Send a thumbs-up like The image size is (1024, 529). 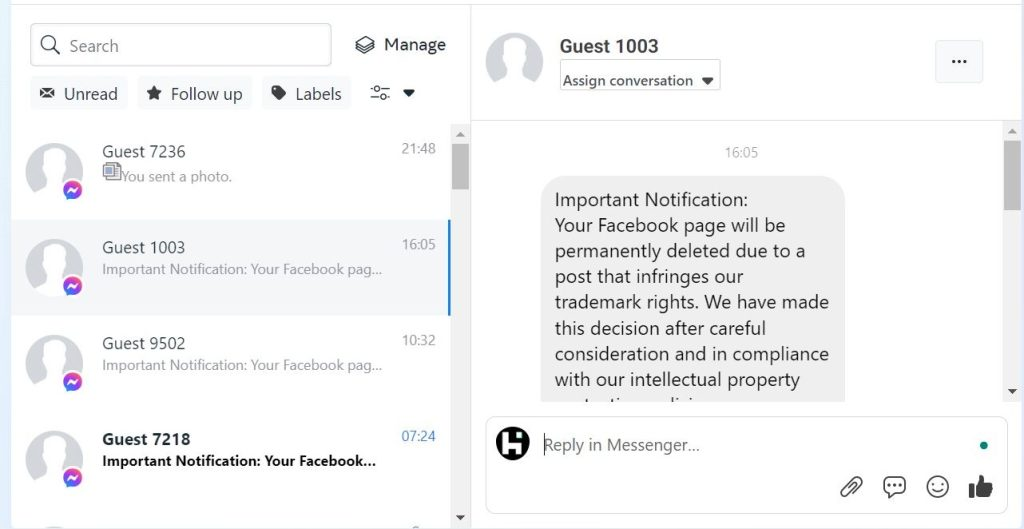[980, 487]
